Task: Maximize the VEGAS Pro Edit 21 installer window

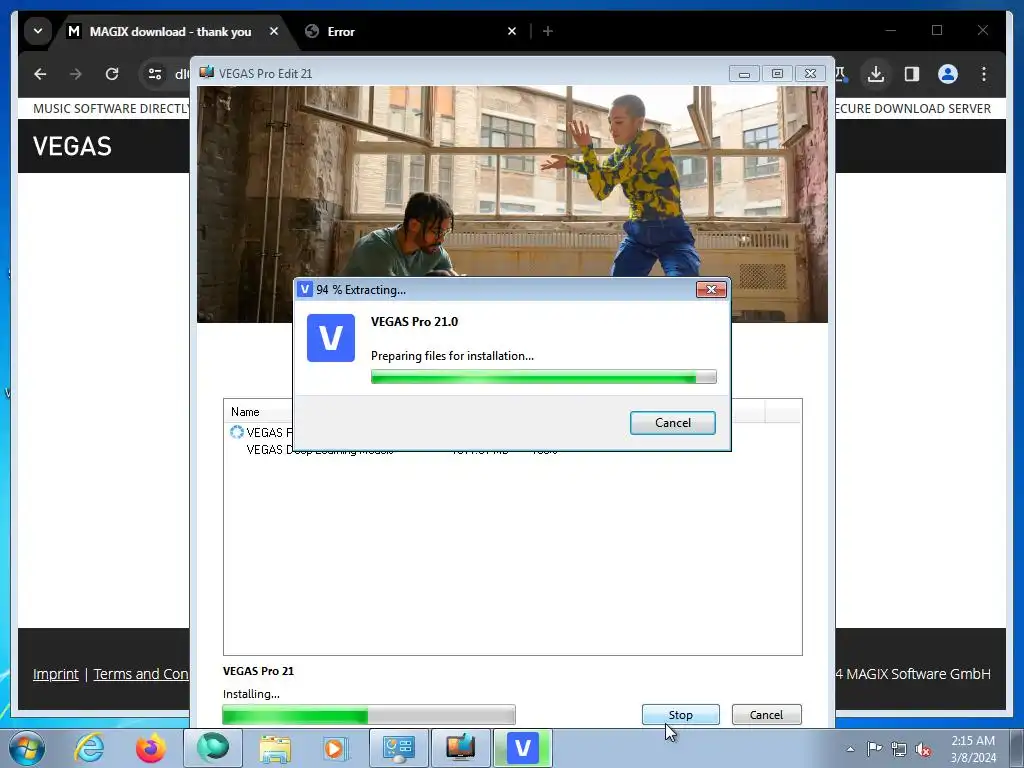Action: click(x=777, y=74)
